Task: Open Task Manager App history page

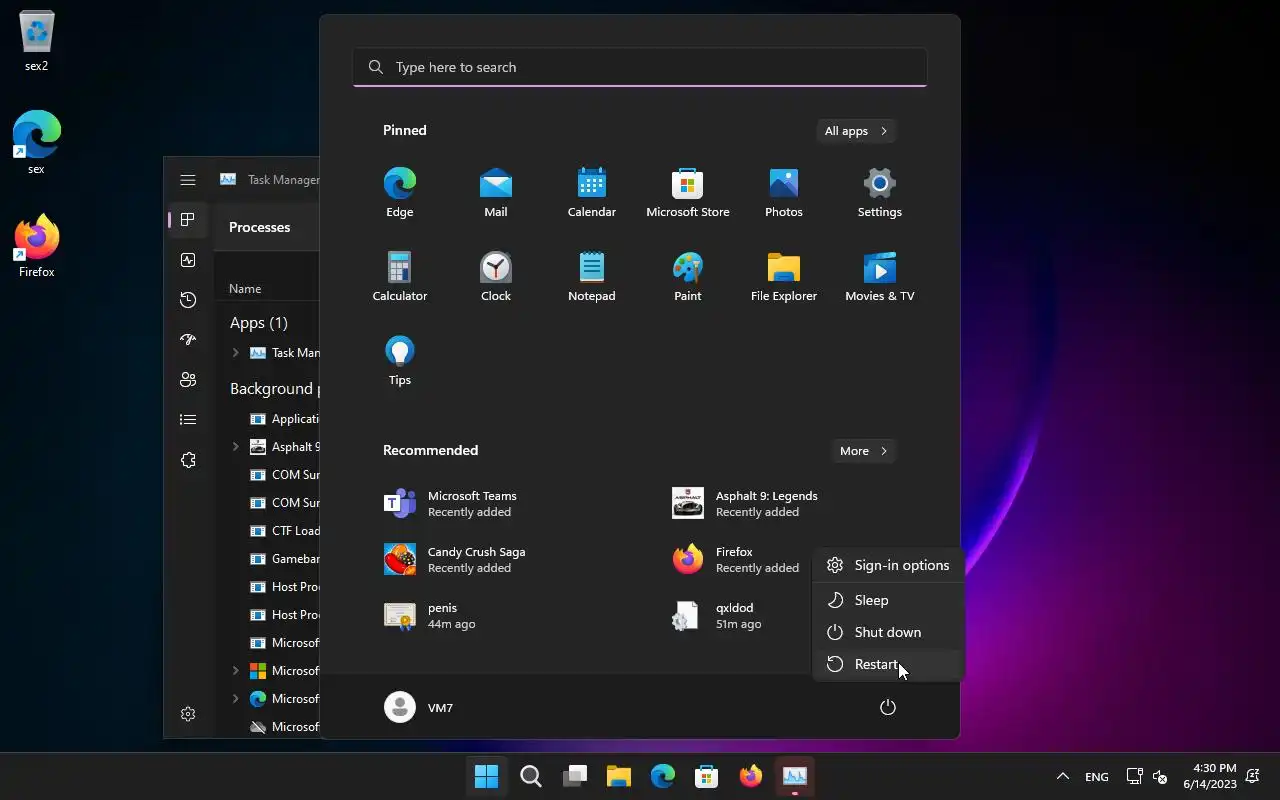Action: click(x=188, y=300)
